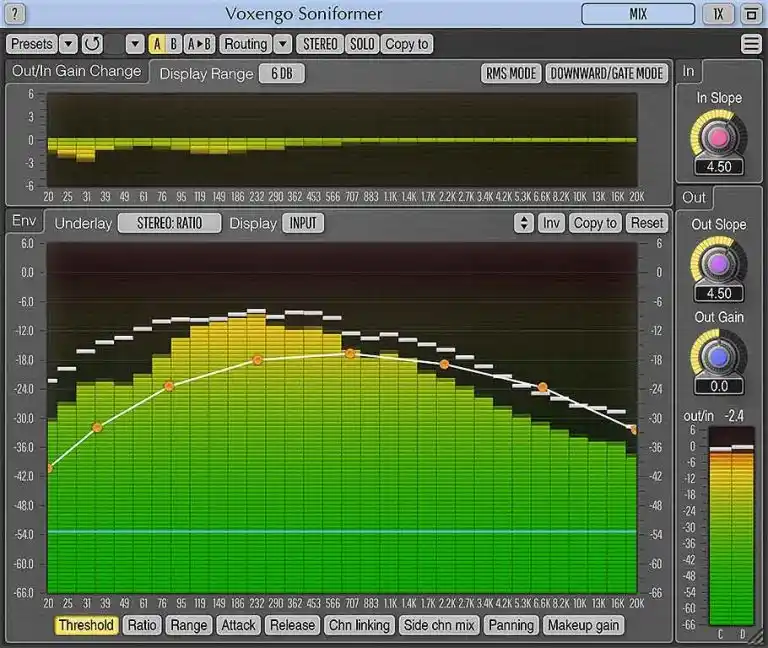768x648 pixels.
Task: Expand the Routing dropdown arrow
Action: pyautogui.click(x=283, y=44)
